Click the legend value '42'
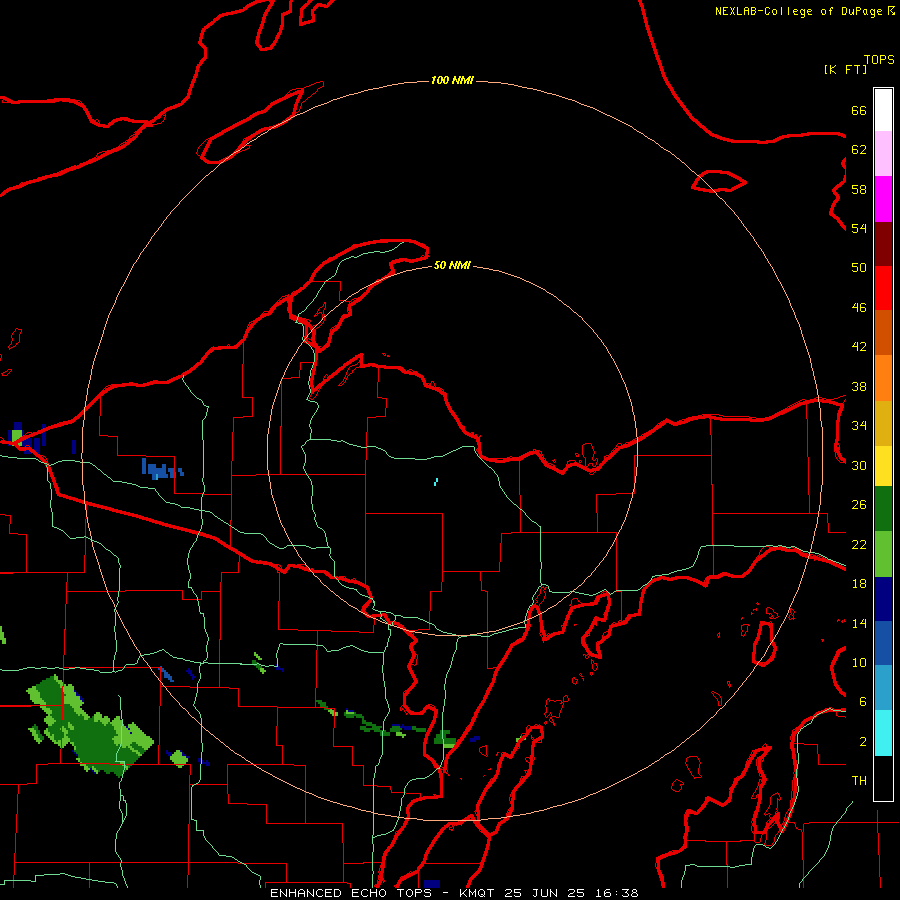Image resolution: width=900 pixels, height=900 pixels. [859, 347]
